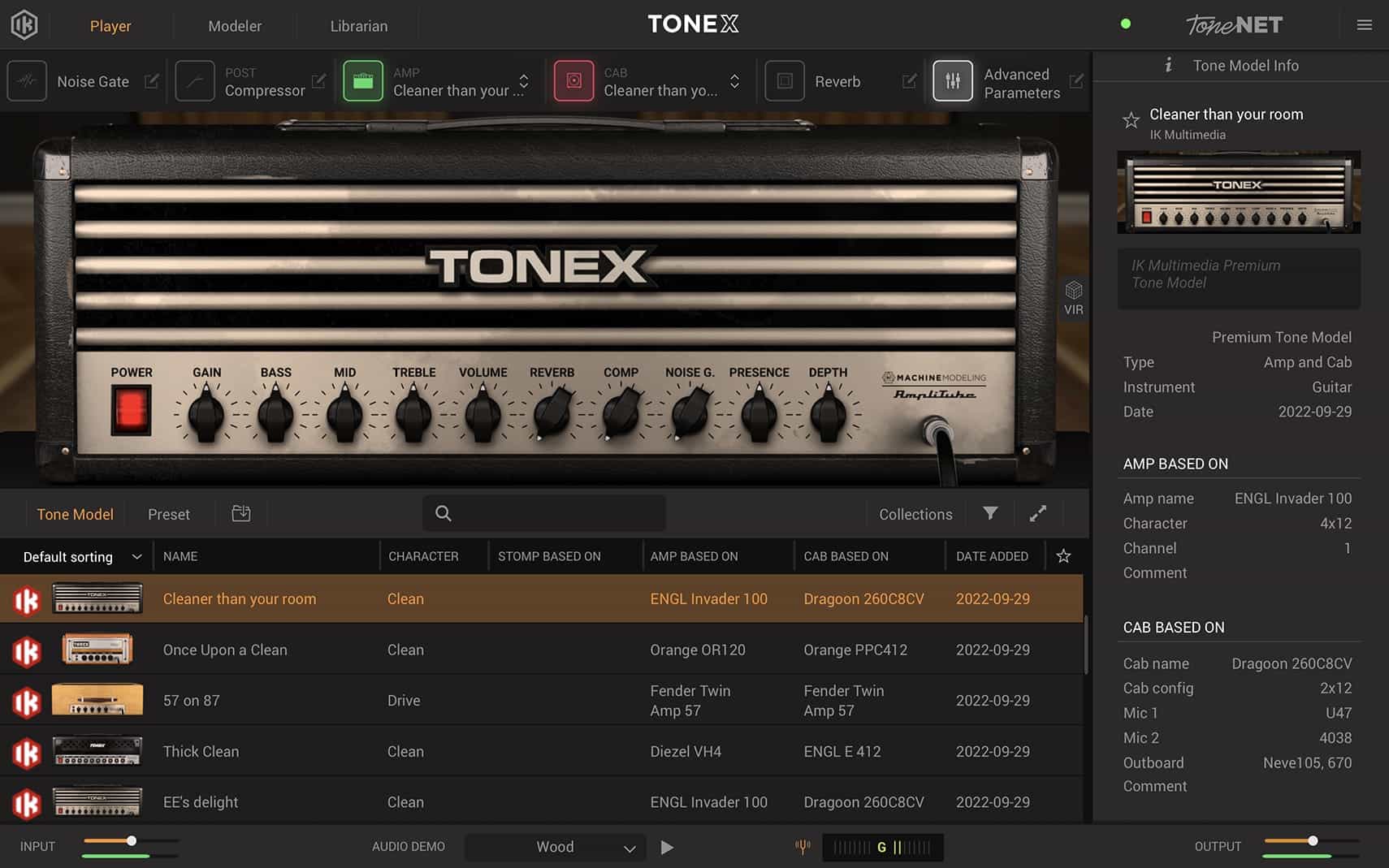The height and width of the screenshot is (868, 1389).
Task: Click the IK Multimedia logo icon
Action: click(24, 25)
